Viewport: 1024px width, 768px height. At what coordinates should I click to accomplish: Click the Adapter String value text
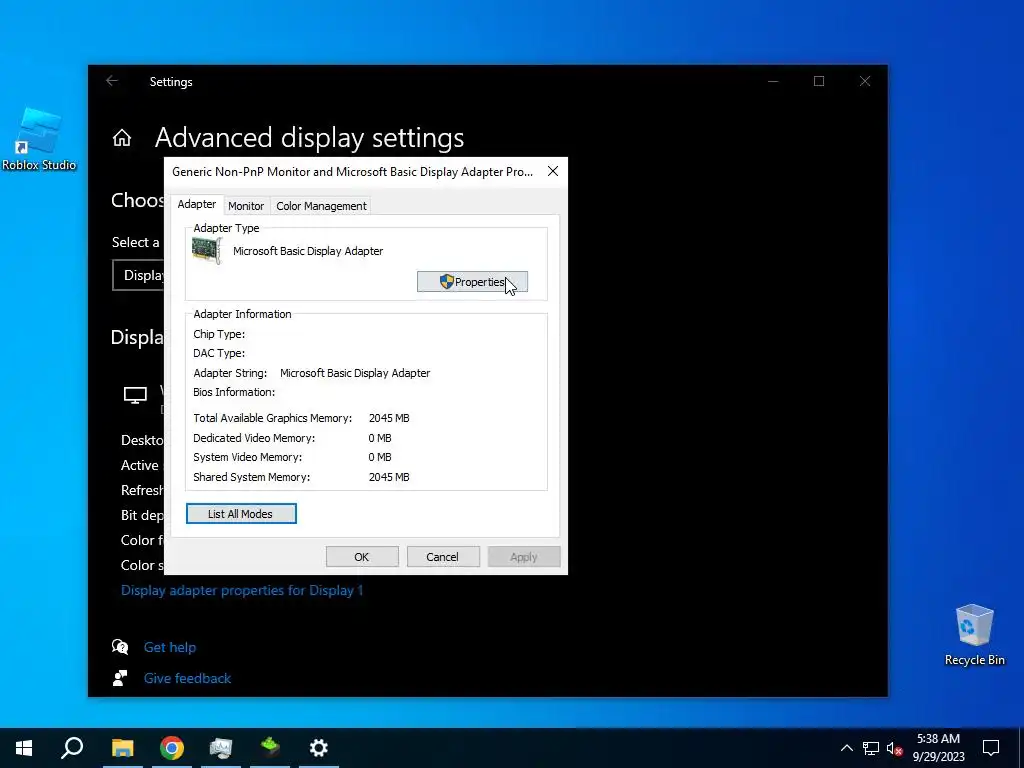coord(355,373)
